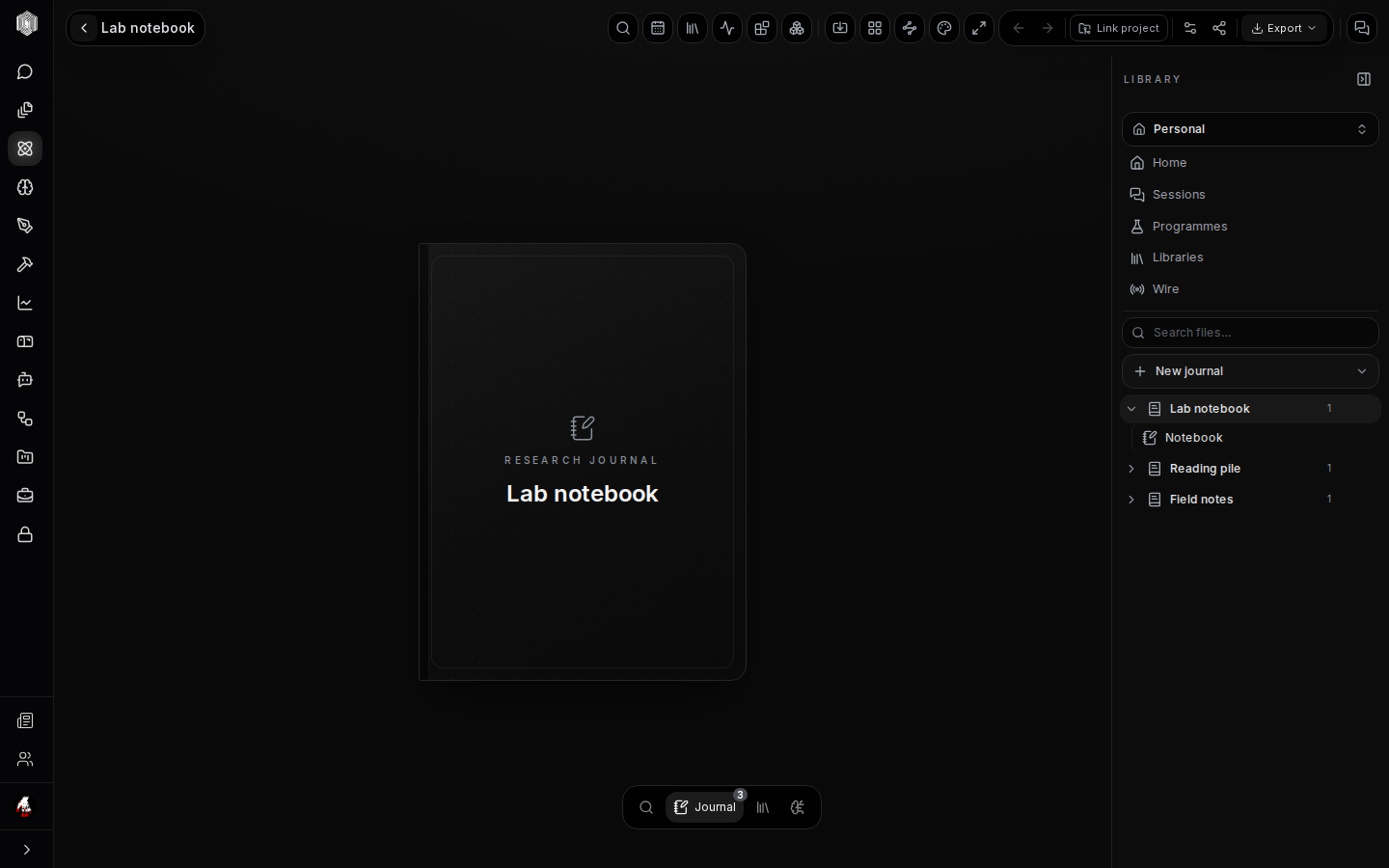Go to Home in Library panel
The height and width of the screenshot is (868, 1389).
(x=1250, y=163)
